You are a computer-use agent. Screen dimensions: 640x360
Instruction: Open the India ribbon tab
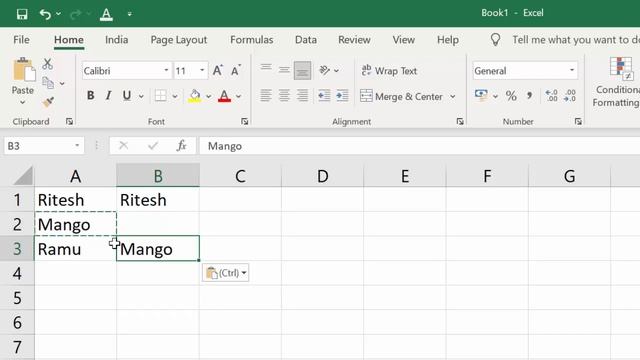[x=116, y=40]
